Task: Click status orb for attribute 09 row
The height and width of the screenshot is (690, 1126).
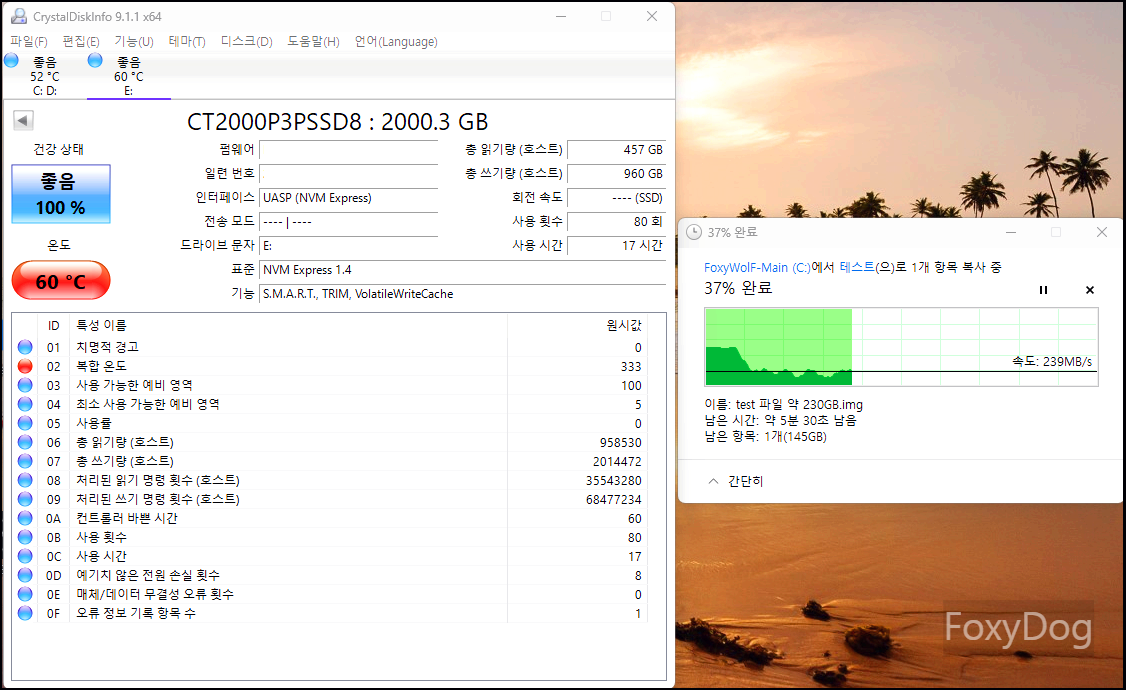Action: 25,499
